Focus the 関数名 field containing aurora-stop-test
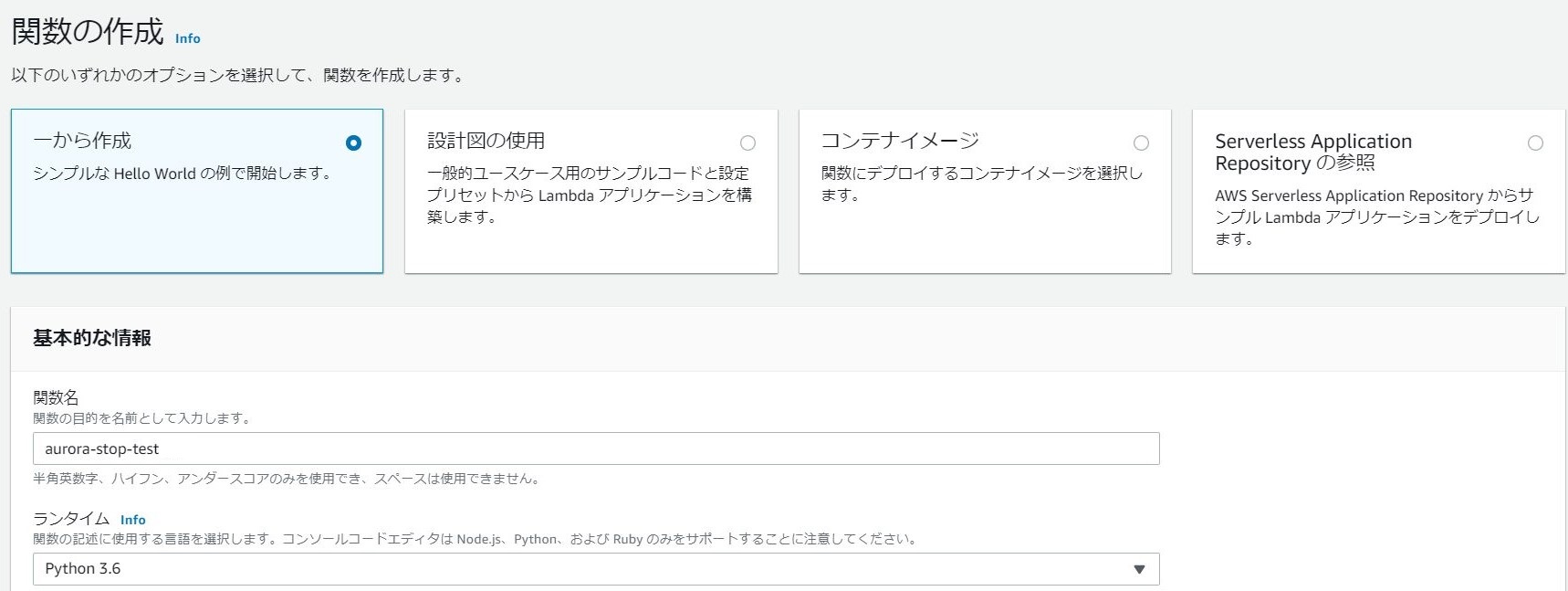This screenshot has width=1568, height=591. pos(596,449)
